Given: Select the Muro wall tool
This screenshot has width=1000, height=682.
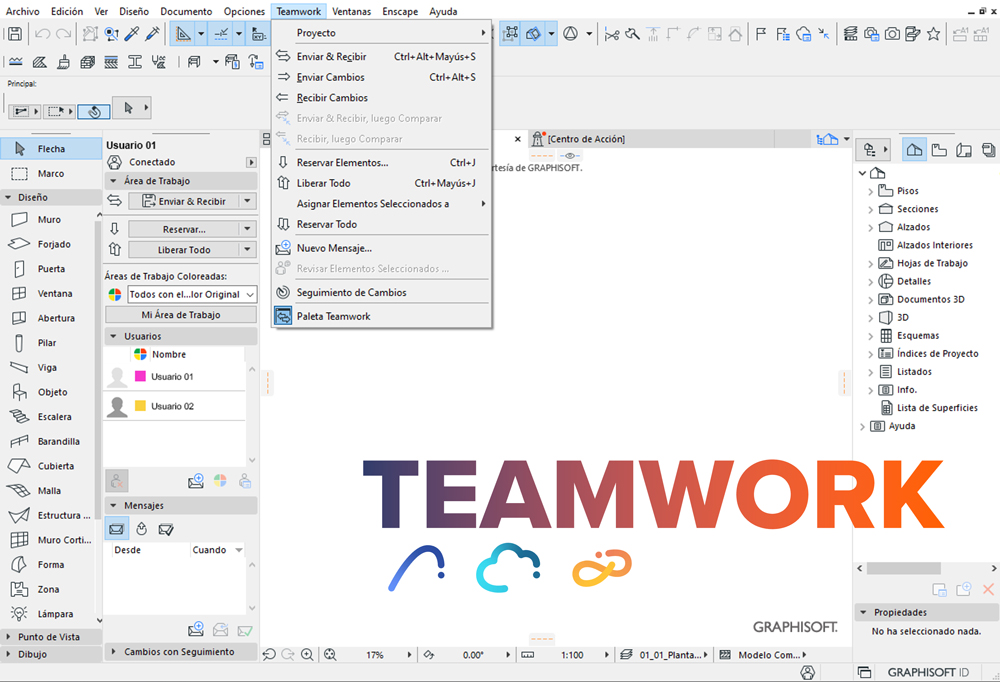Looking at the screenshot, I should 48,220.
